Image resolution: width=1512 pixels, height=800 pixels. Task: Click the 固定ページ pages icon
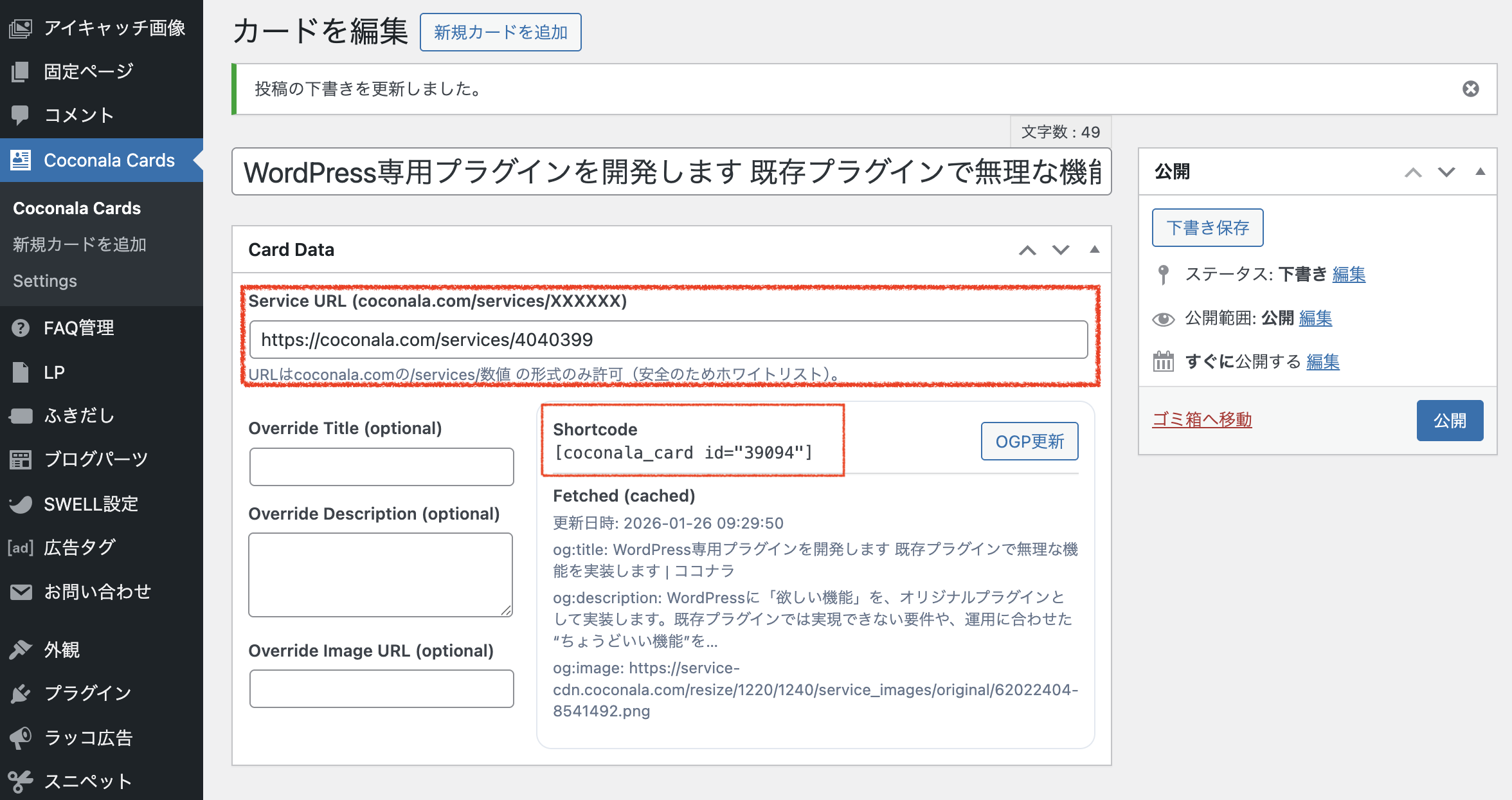[21, 71]
